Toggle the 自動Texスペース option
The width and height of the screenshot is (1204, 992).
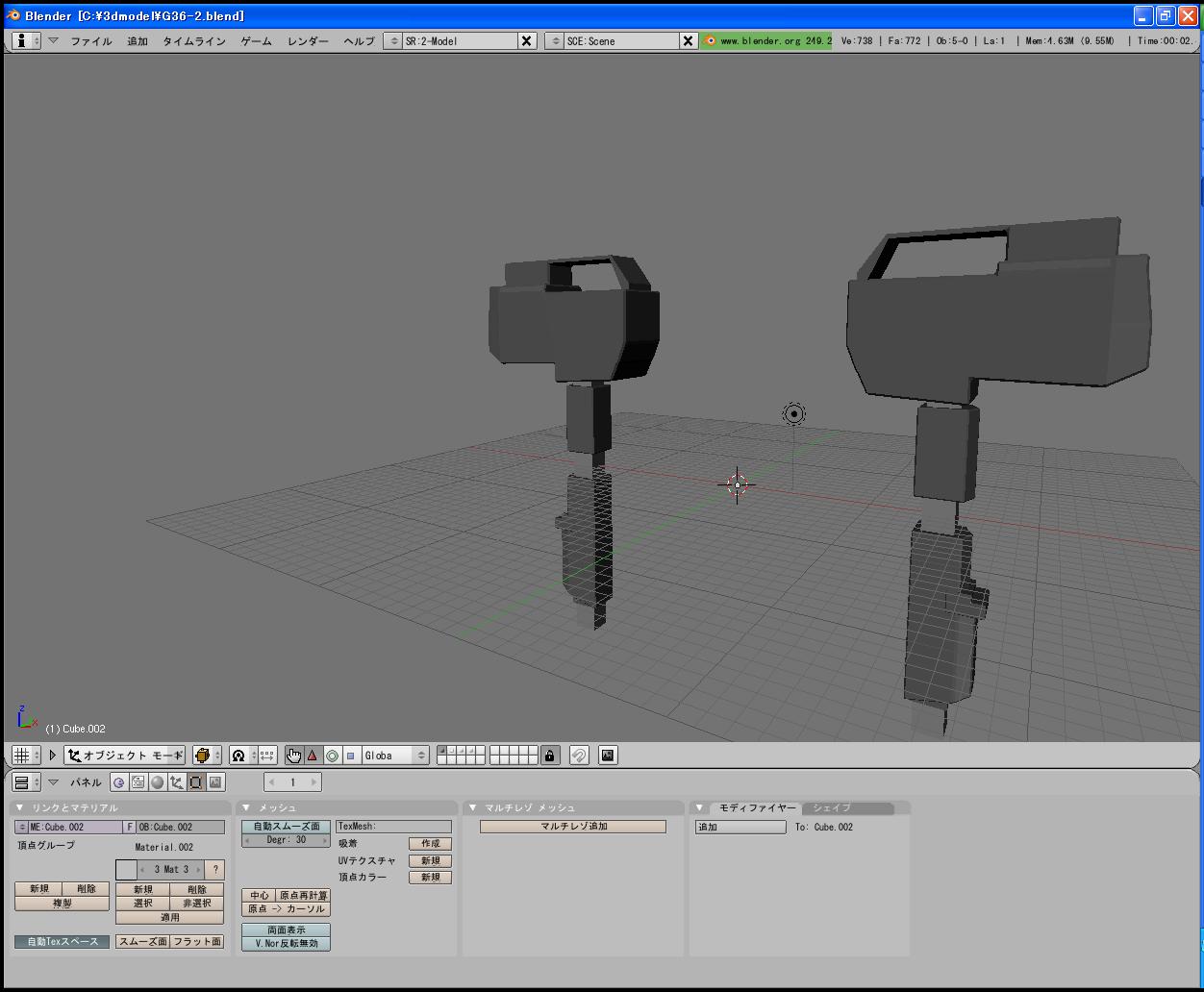[63, 942]
